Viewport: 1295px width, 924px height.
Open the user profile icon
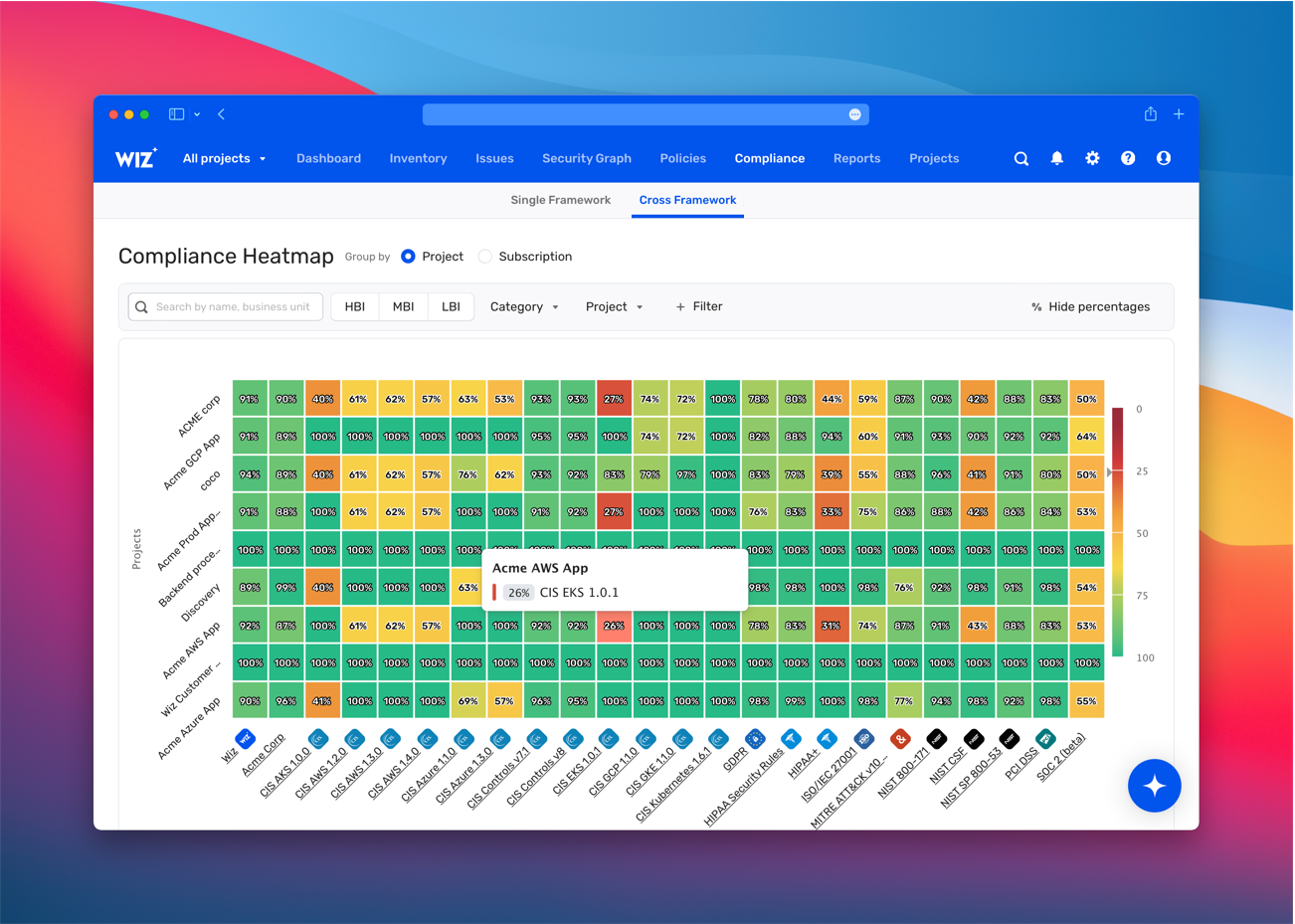point(1164,158)
